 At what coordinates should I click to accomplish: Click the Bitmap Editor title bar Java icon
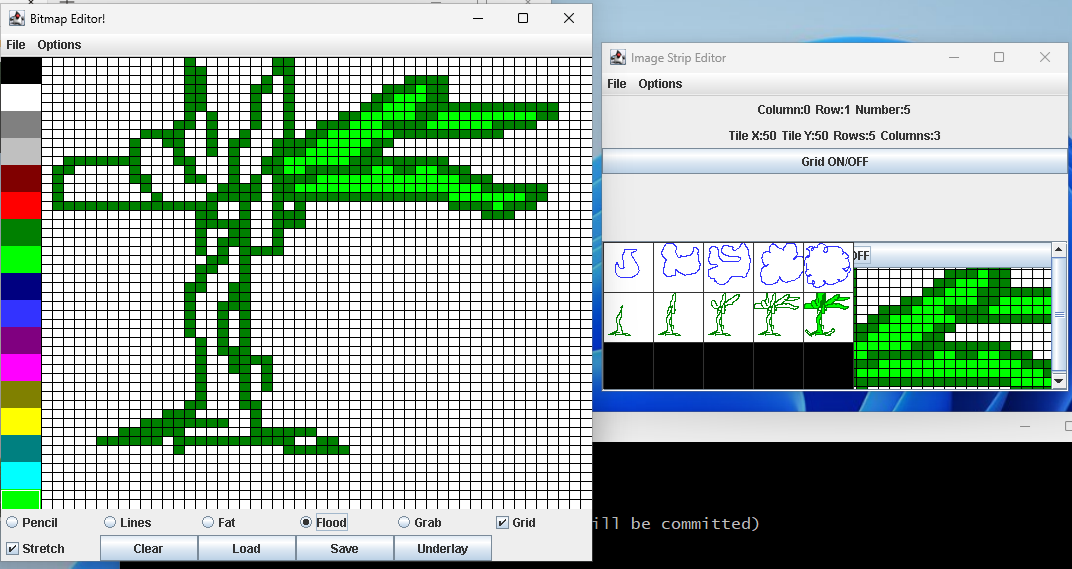(16, 18)
